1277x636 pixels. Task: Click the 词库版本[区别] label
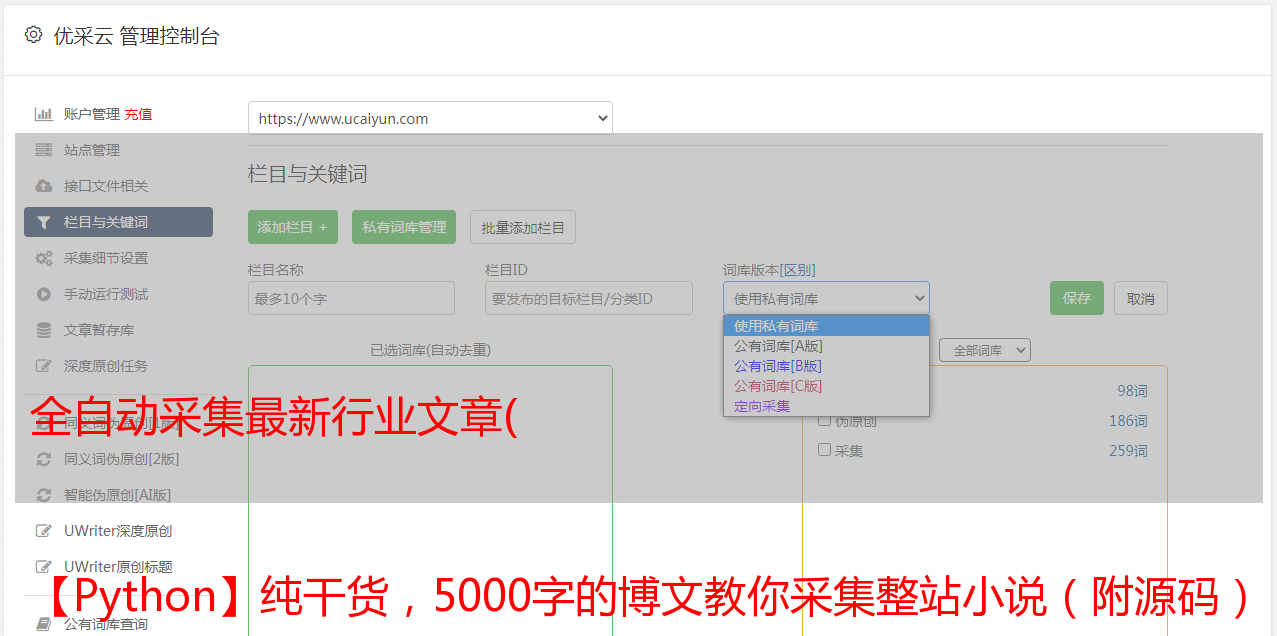tap(769, 270)
